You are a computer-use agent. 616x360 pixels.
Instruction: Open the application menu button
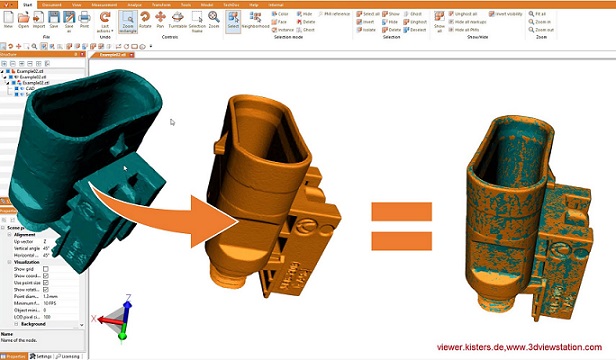tap(9, 5)
